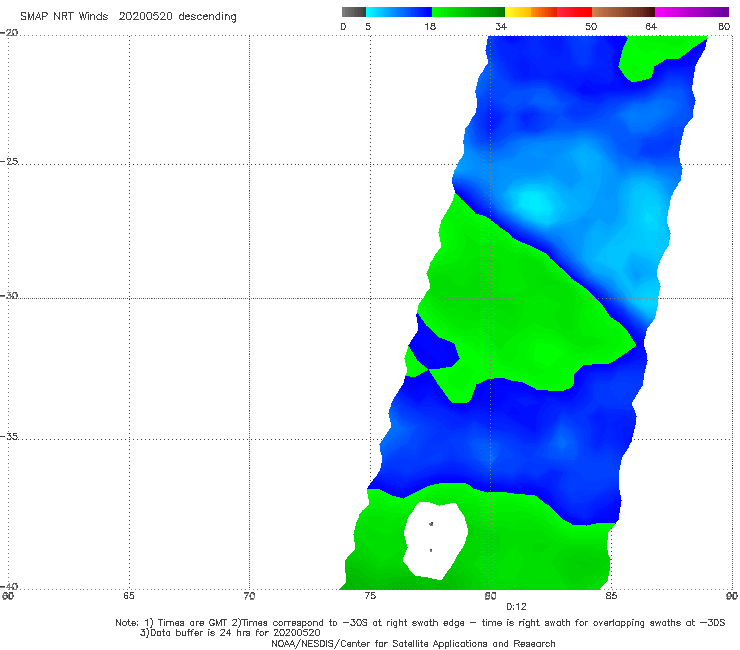Click the longitude axis label '75'
The image size is (740, 650).
(370, 596)
